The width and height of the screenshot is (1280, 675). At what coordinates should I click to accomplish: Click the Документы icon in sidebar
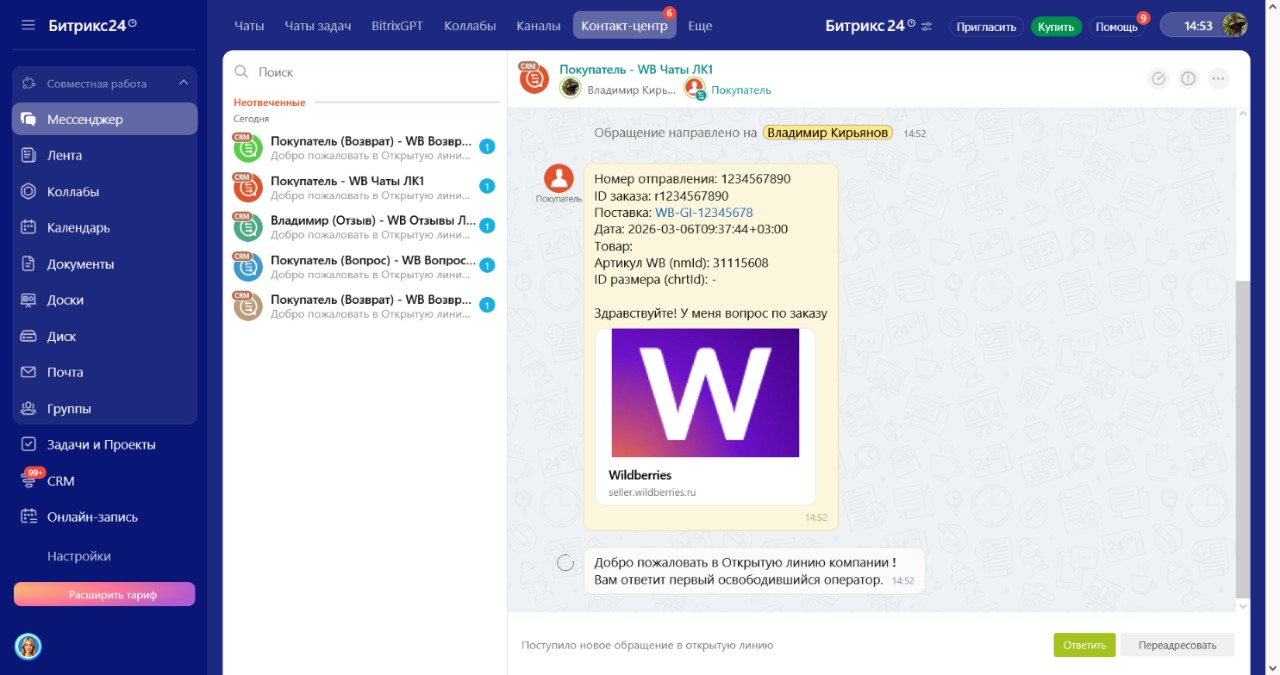tap(28, 264)
